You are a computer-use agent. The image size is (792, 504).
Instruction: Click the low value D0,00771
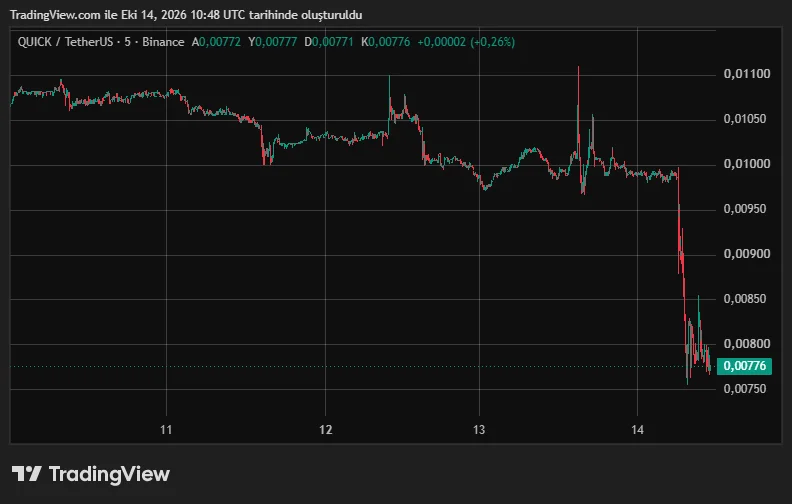click(x=329, y=42)
